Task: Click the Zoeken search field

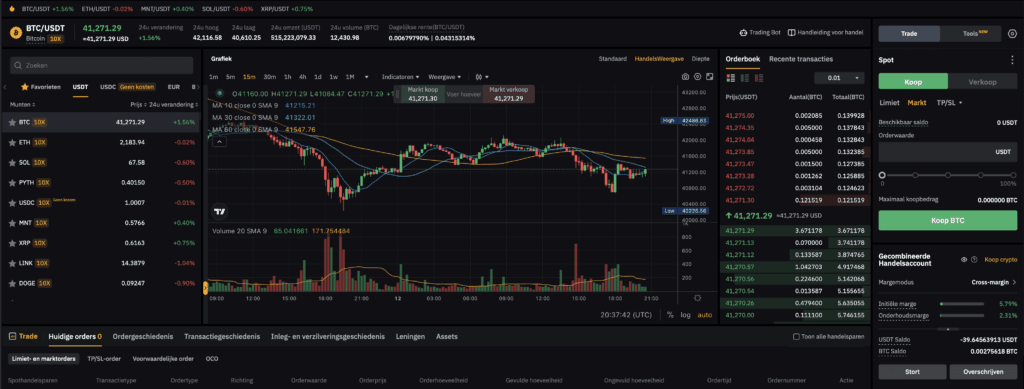Action: [101, 65]
